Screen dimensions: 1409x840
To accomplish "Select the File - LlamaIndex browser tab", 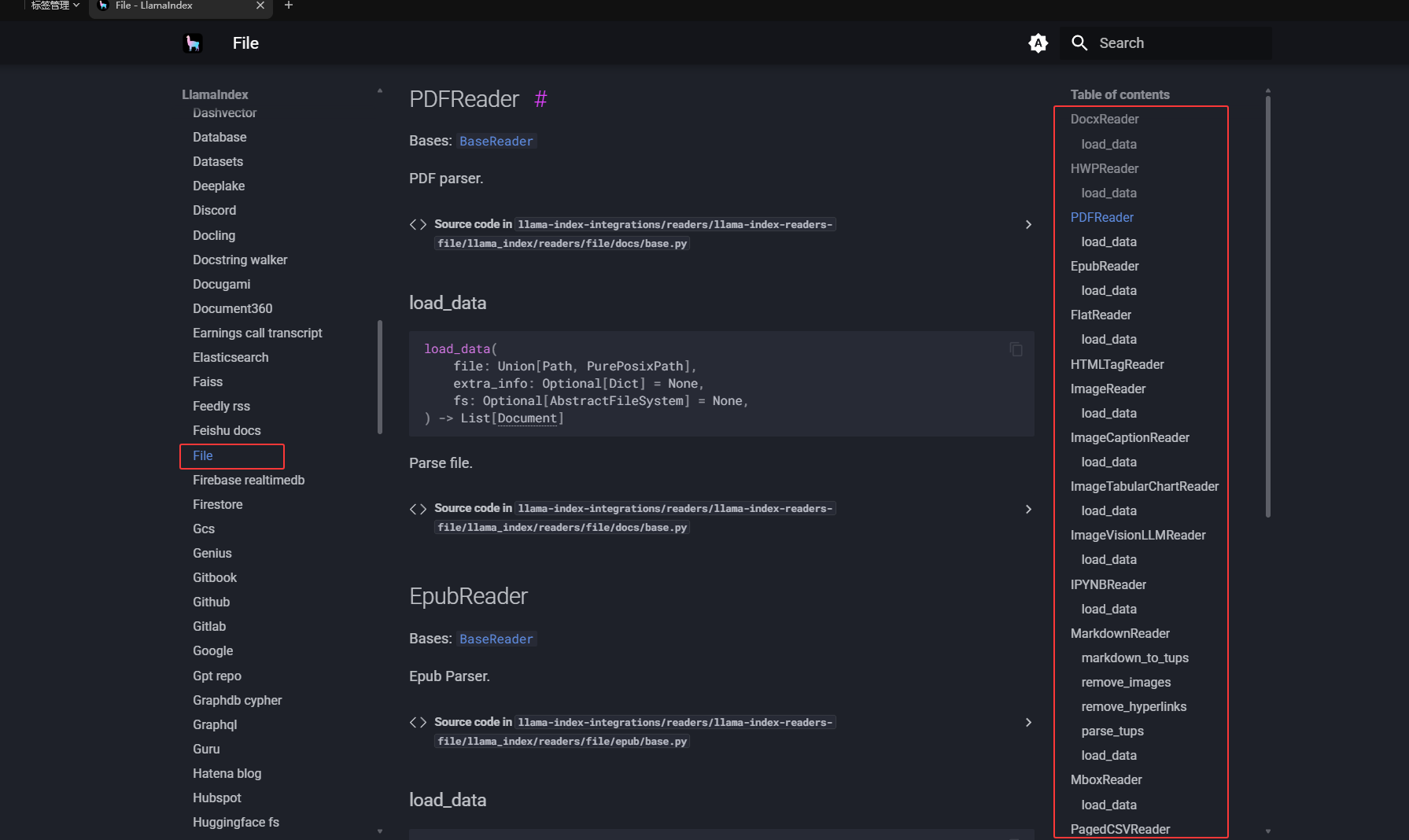I will coord(181,6).
